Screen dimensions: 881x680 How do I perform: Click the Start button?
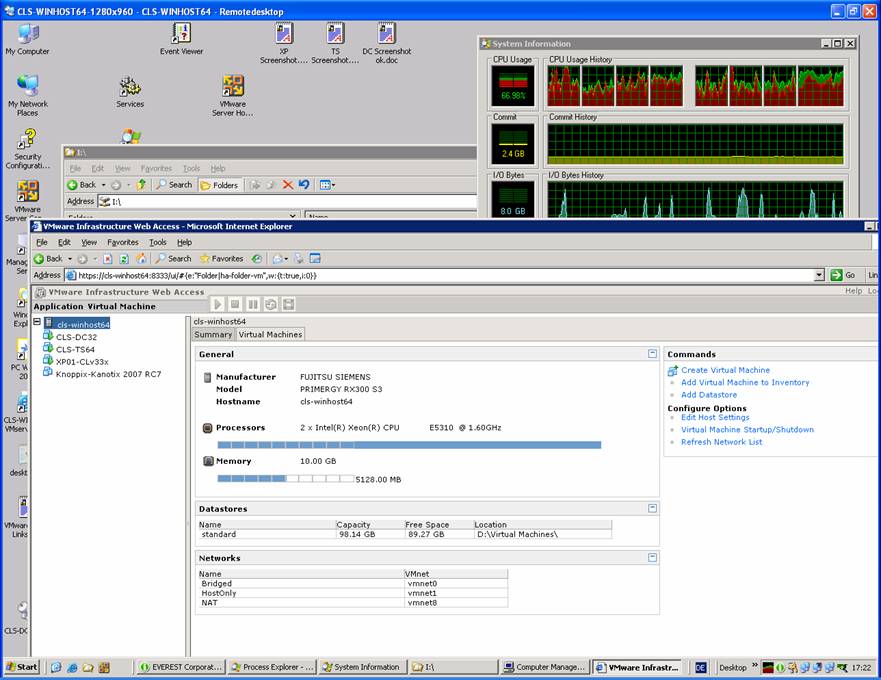22,667
